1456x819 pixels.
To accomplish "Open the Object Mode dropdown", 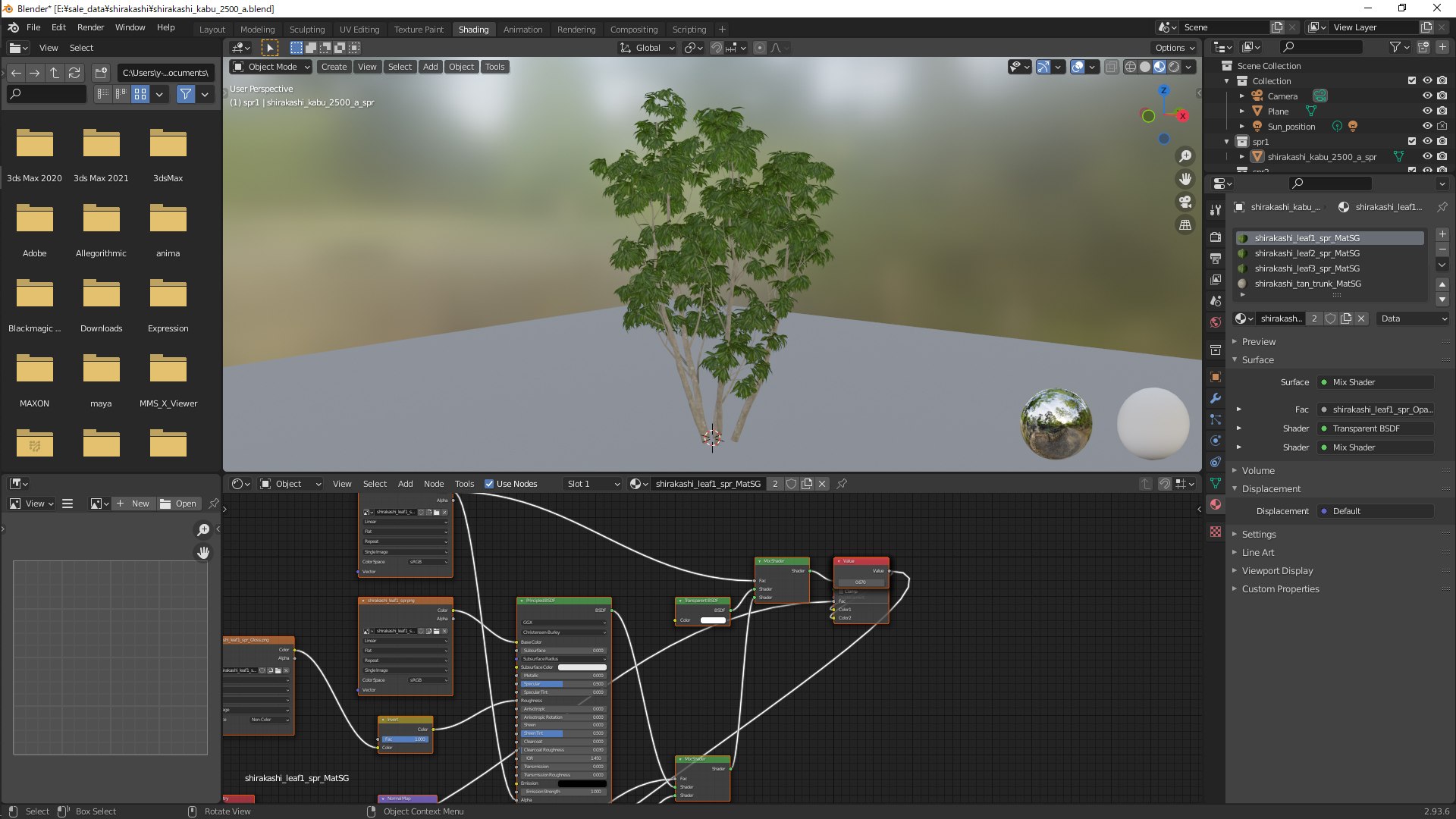I will point(271,67).
